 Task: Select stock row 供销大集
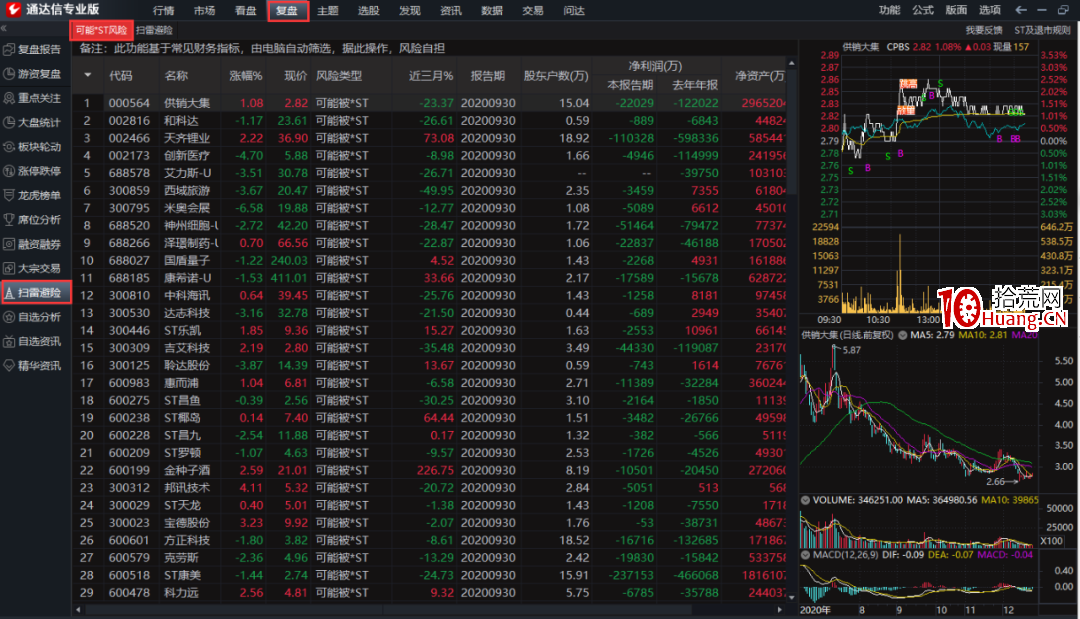tap(429, 103)
